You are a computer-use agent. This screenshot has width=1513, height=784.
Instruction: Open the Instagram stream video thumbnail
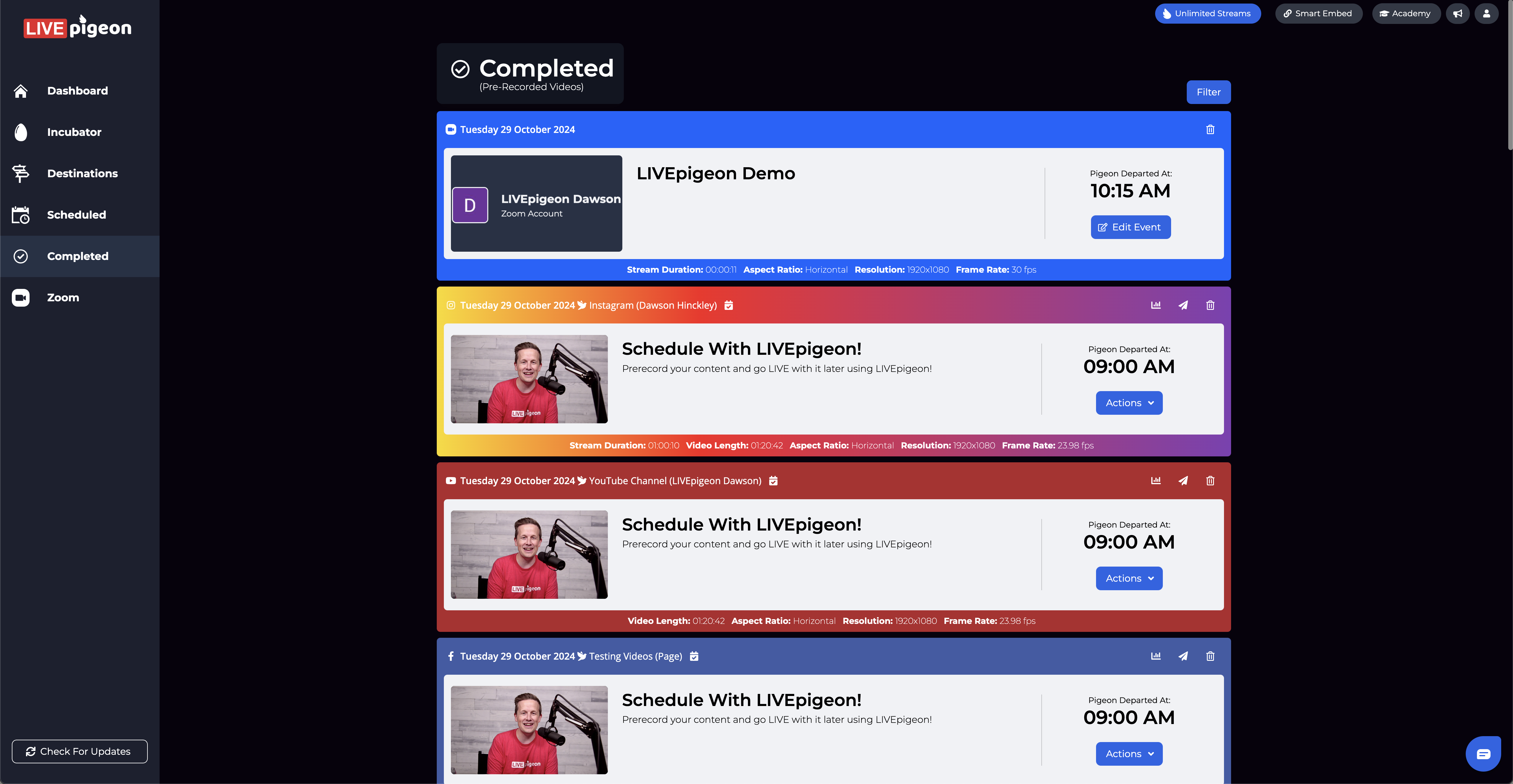[529, 379]
